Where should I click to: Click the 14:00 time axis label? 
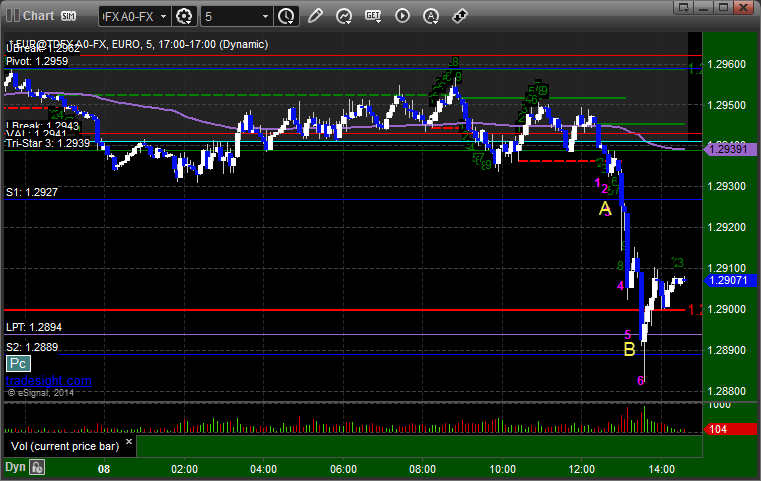click(662, 469)
